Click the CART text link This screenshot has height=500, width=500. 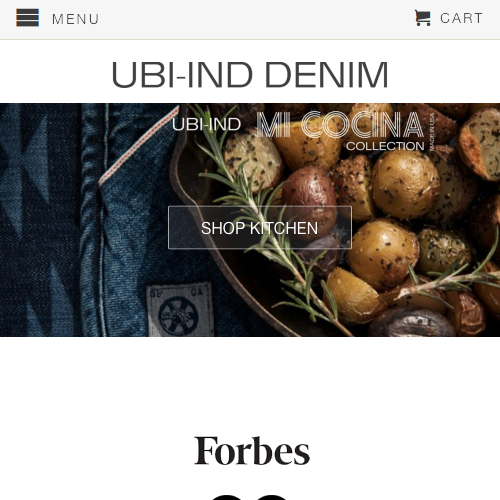point(461,18)
